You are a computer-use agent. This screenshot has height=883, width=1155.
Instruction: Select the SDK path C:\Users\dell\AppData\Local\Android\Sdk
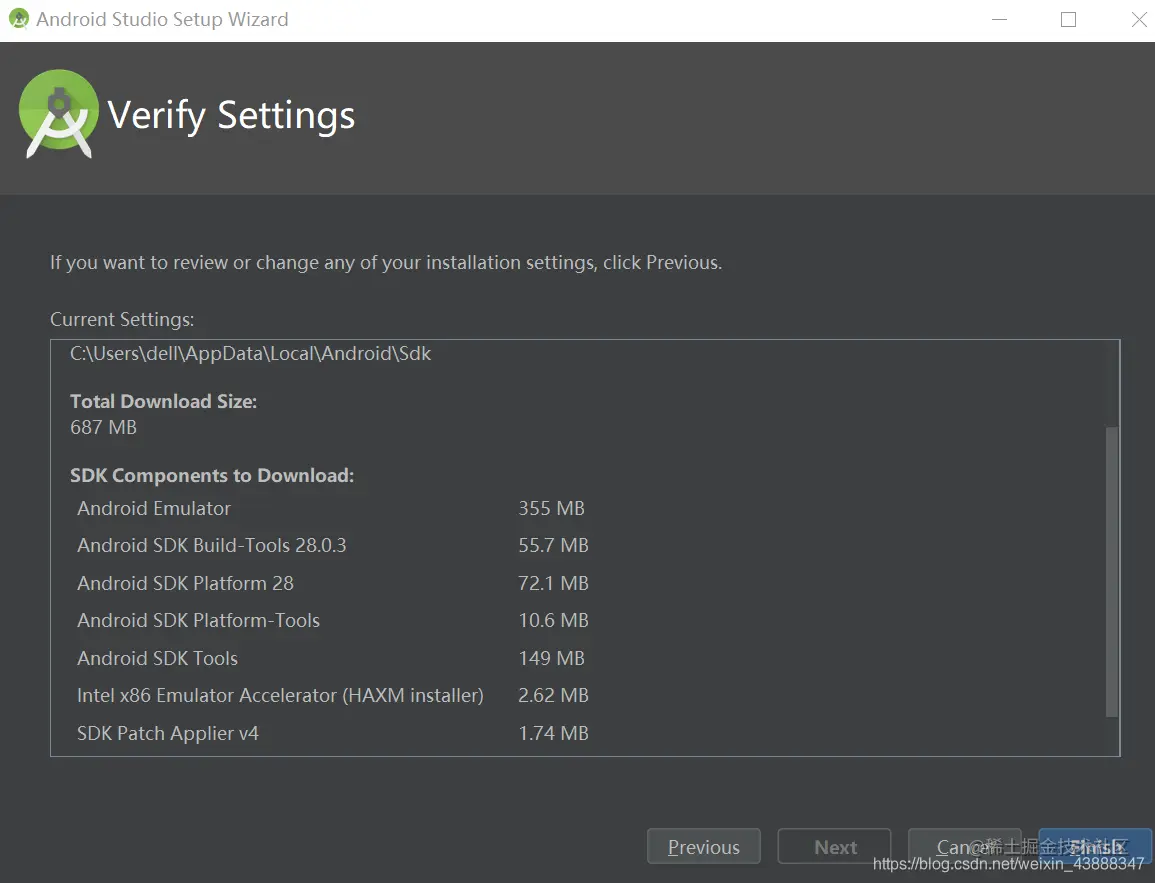(250, 353)
